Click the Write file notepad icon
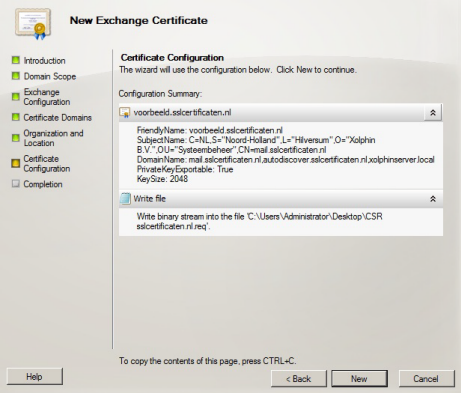This screenshot has width=461, height=393. (x=125, y=199)
